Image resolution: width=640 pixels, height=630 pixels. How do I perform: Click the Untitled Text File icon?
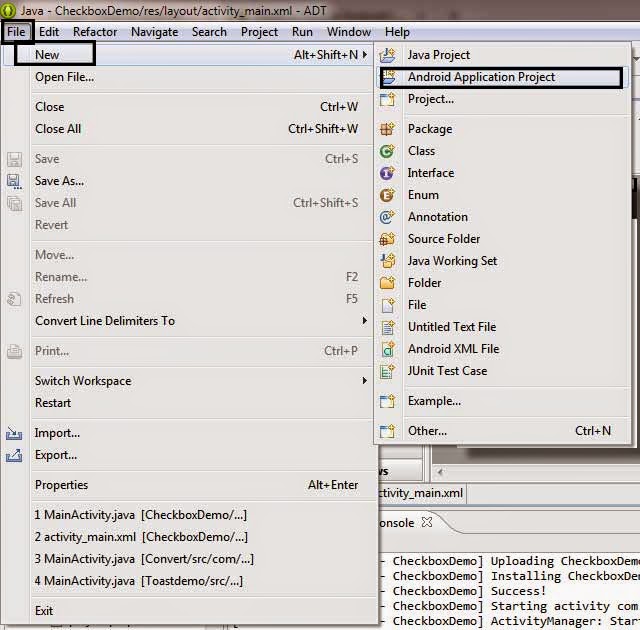click(x=387, y=327)
